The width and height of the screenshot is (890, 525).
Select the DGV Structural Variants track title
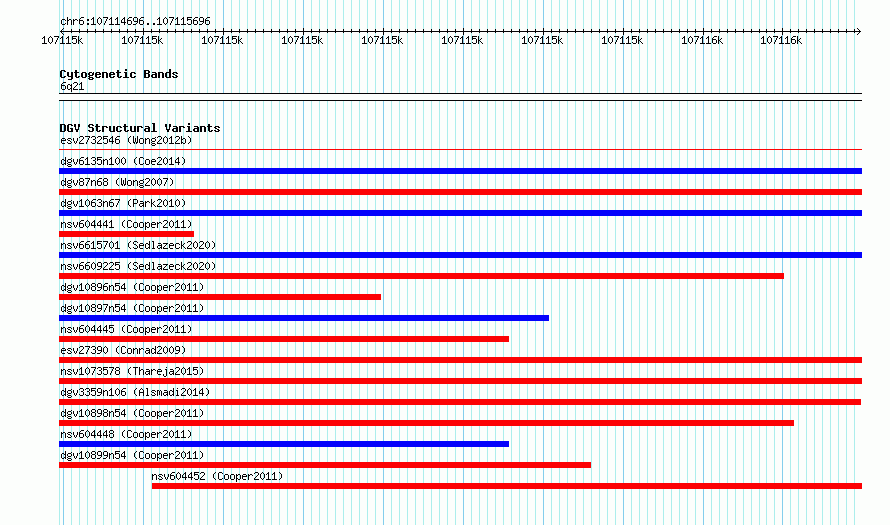click(x=140, y=128)
